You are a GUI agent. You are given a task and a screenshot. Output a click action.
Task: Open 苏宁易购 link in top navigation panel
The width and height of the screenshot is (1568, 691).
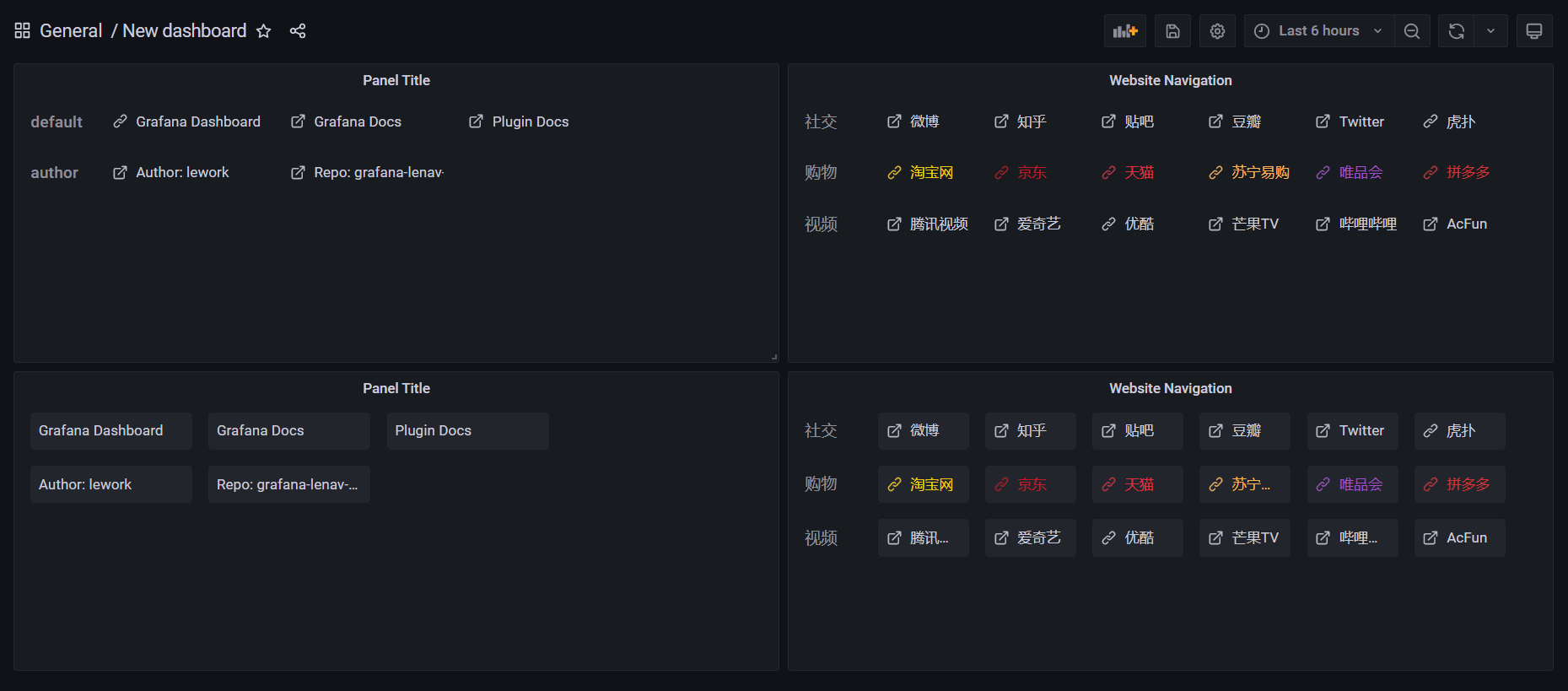point(1249,172)
